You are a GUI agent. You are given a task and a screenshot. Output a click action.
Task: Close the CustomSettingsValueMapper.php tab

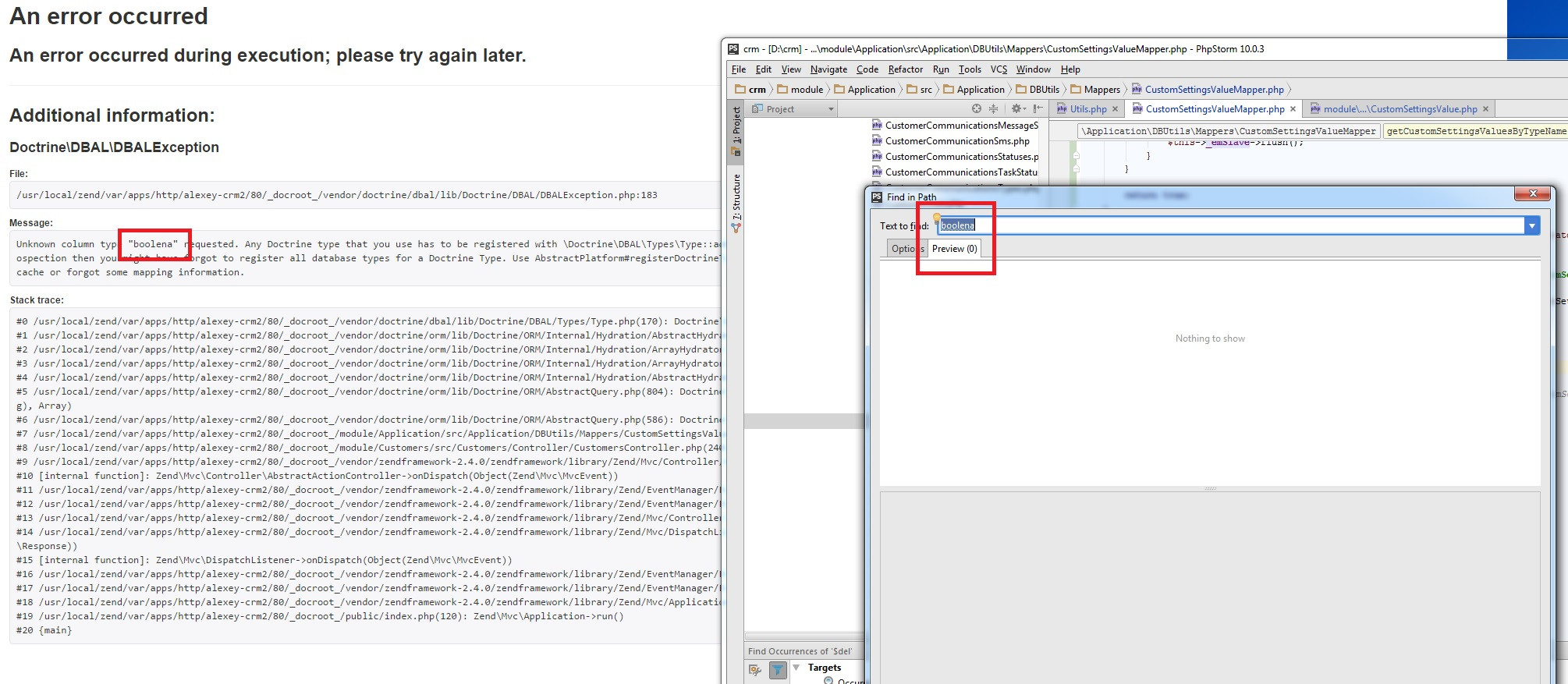pyautogui.click(x=1293, y=109)
